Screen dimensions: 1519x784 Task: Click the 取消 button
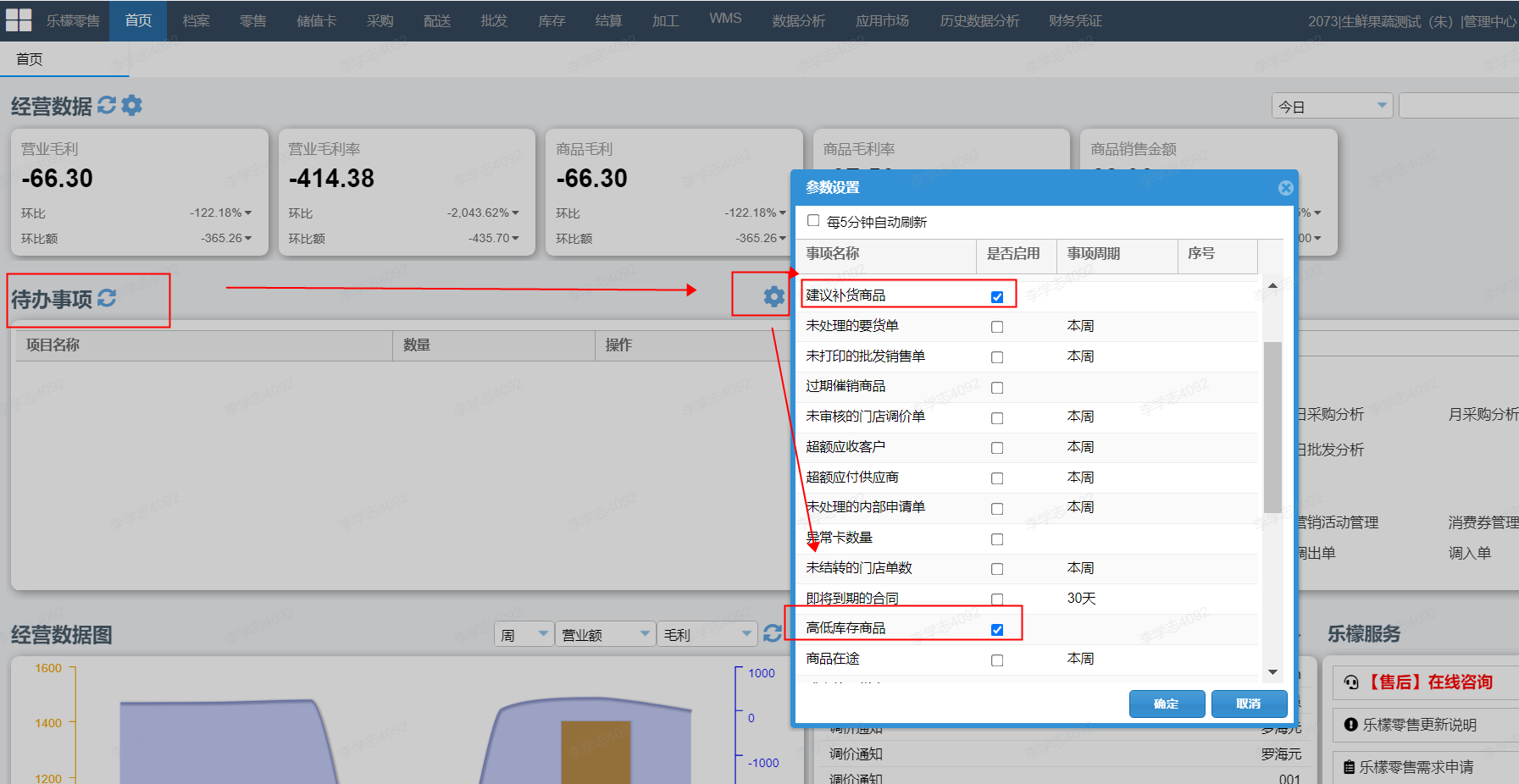tap(1249, 704)
